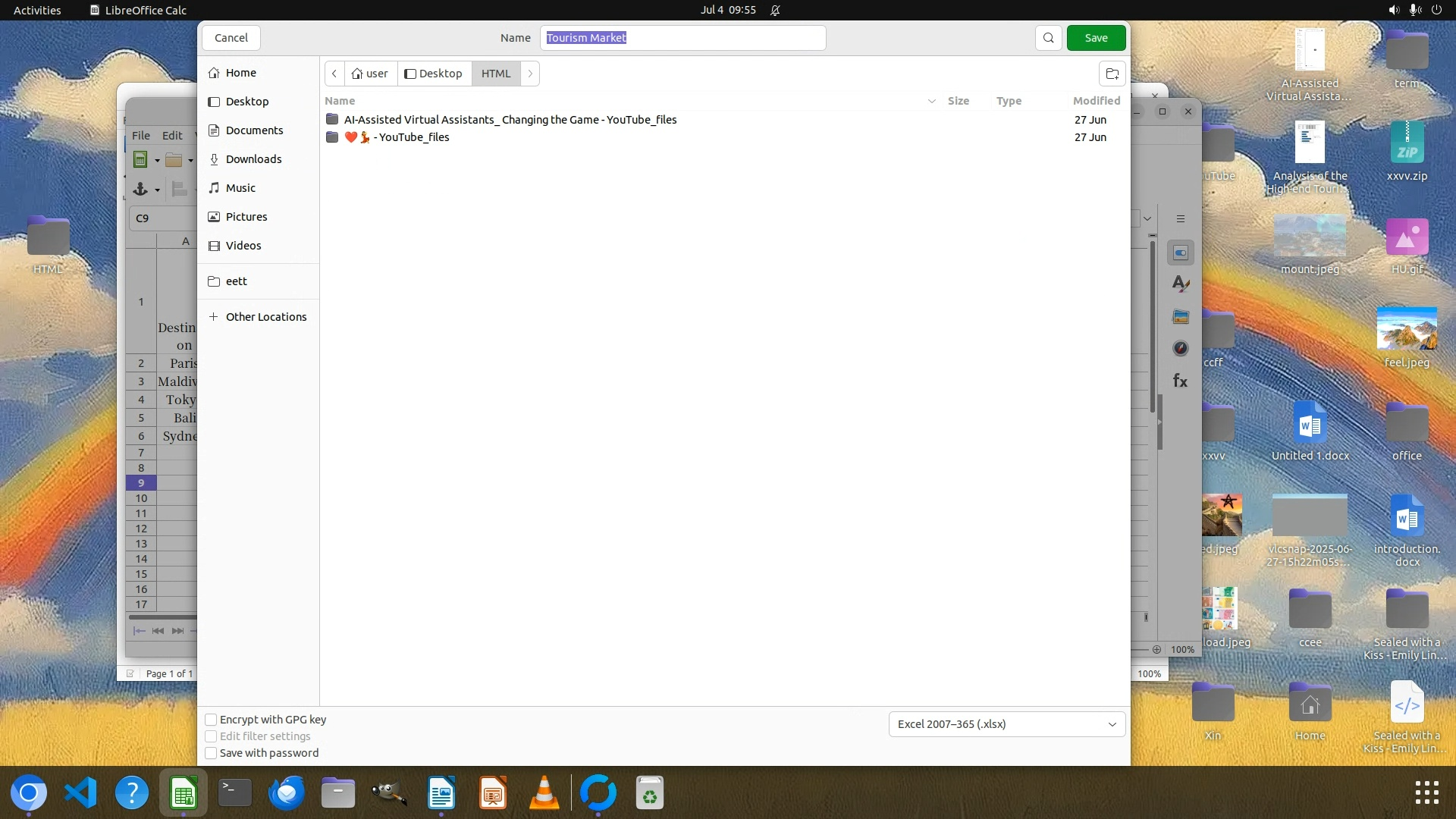Open the AI-Assisted Virtual Assistants folder
Screen dimensions: 1456x819
[x=510, y=120]
